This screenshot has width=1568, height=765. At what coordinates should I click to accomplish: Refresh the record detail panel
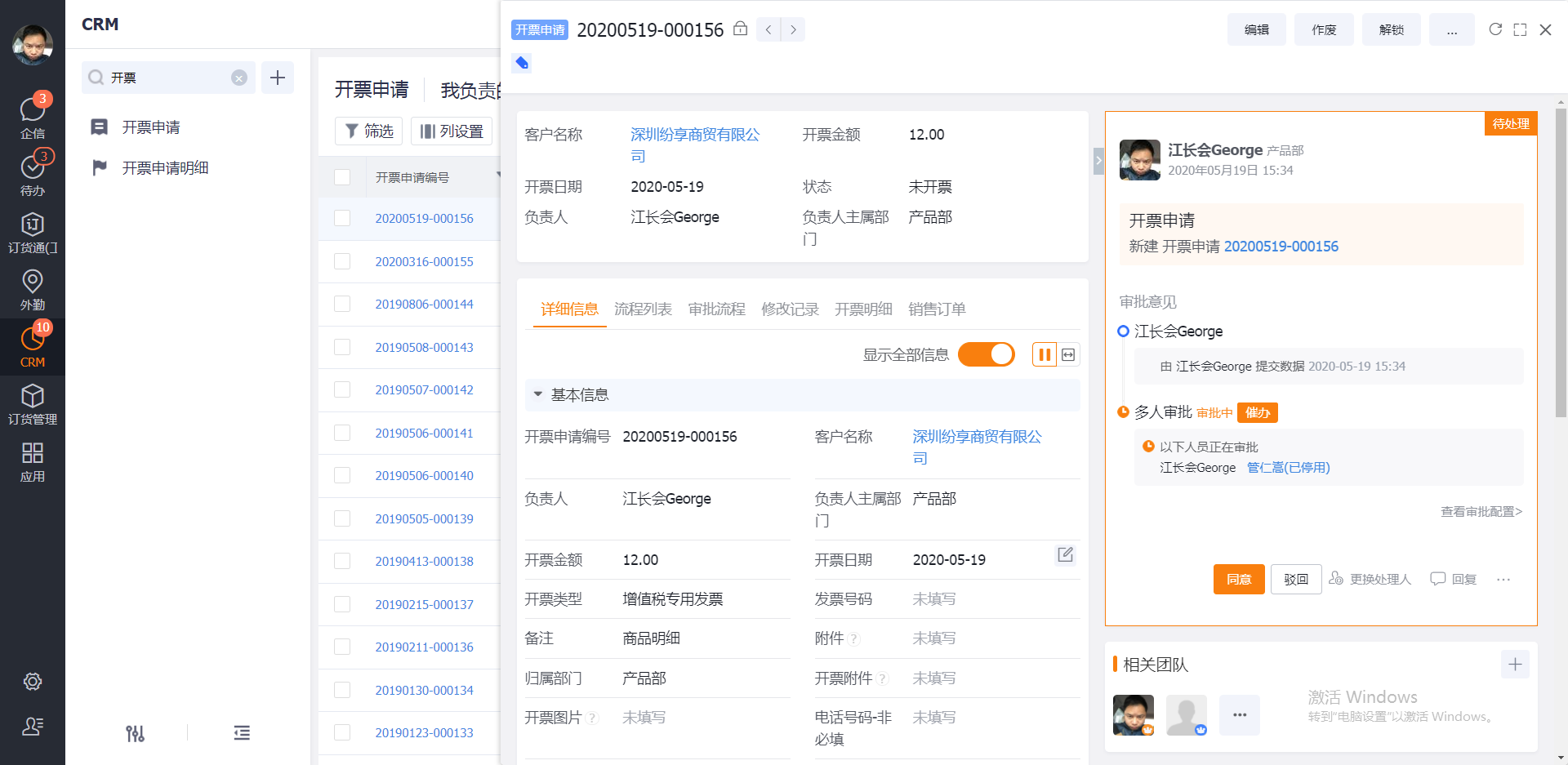click(x=1495, y=29)
